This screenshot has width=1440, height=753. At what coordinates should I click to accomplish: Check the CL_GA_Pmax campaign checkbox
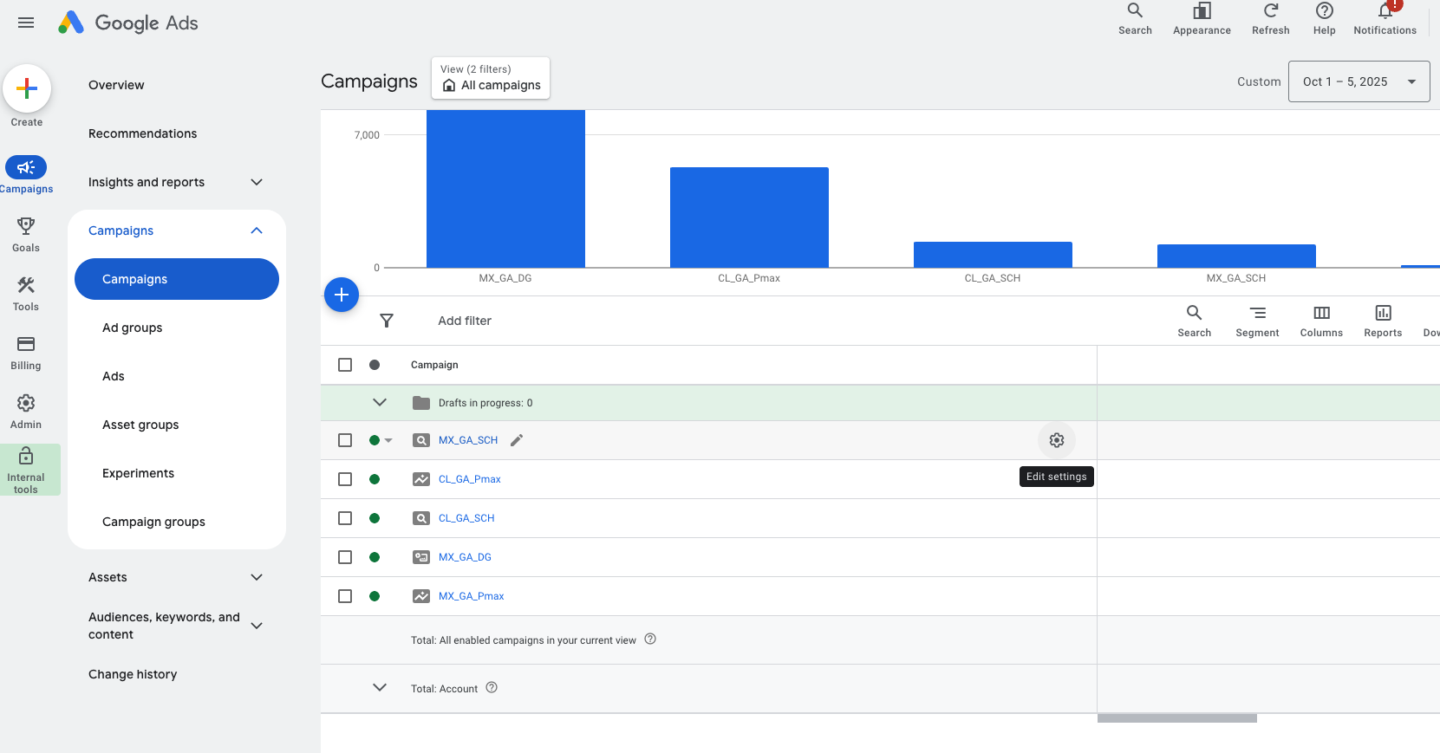pyautogui.click(x=345, y=479)
